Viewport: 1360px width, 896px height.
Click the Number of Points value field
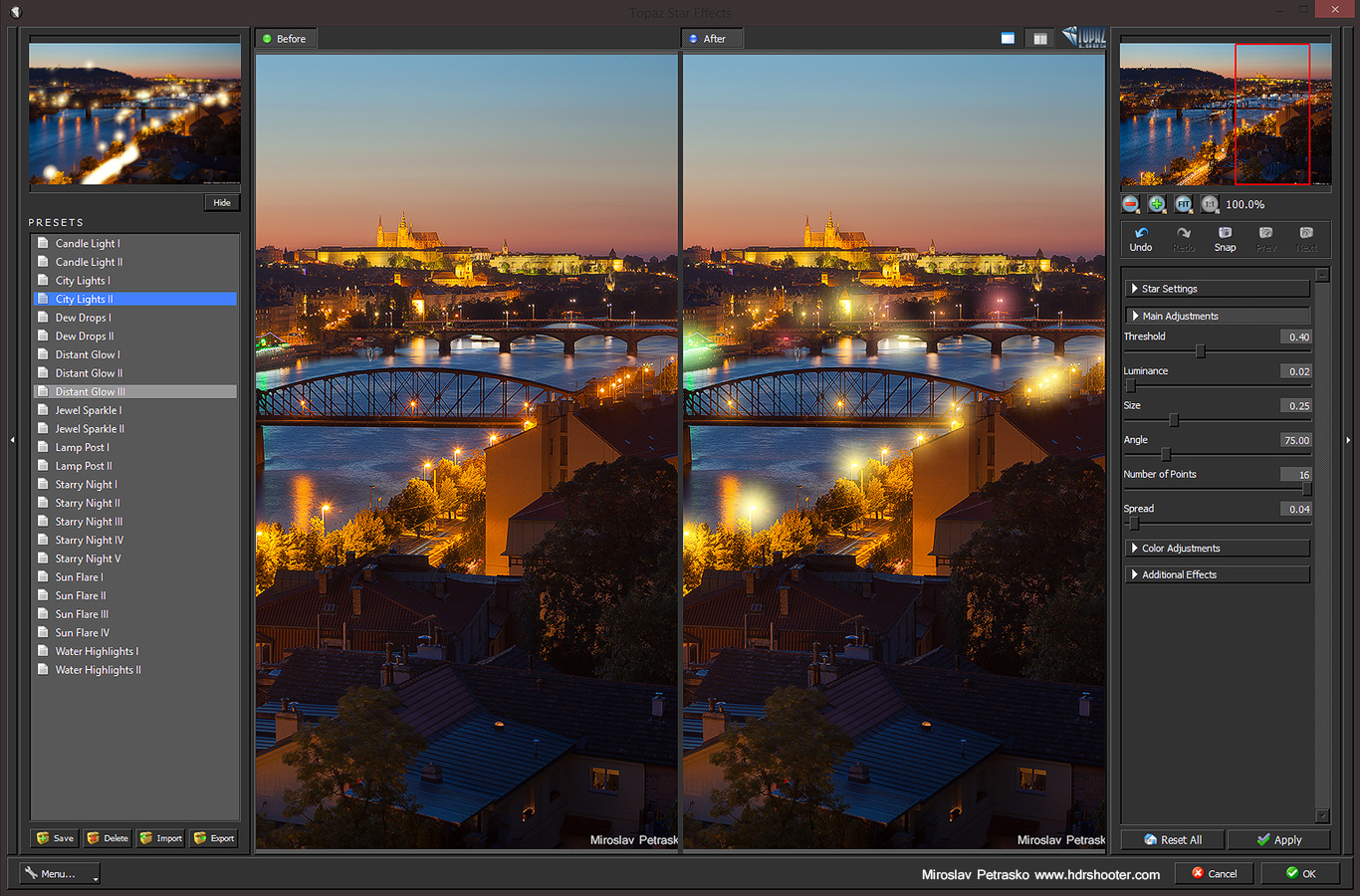1295,475
